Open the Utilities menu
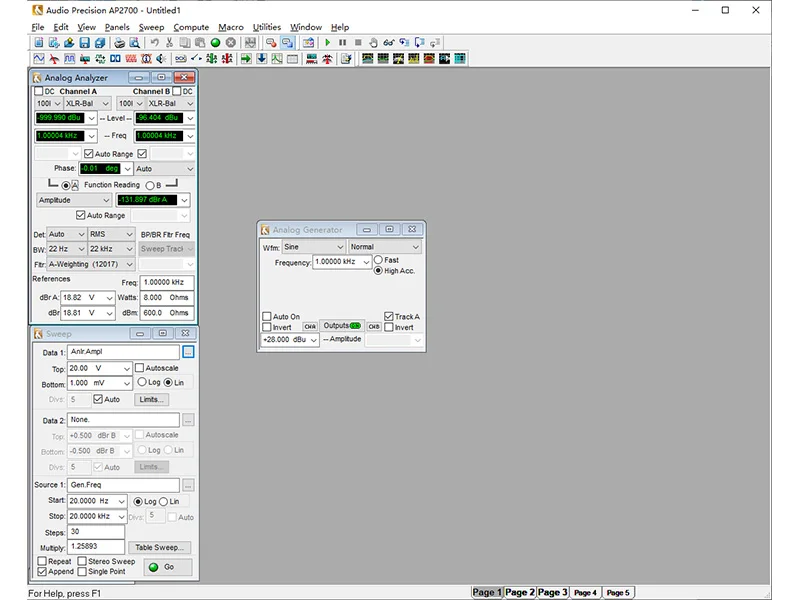800x600 pixels. [x=266, y=28]
